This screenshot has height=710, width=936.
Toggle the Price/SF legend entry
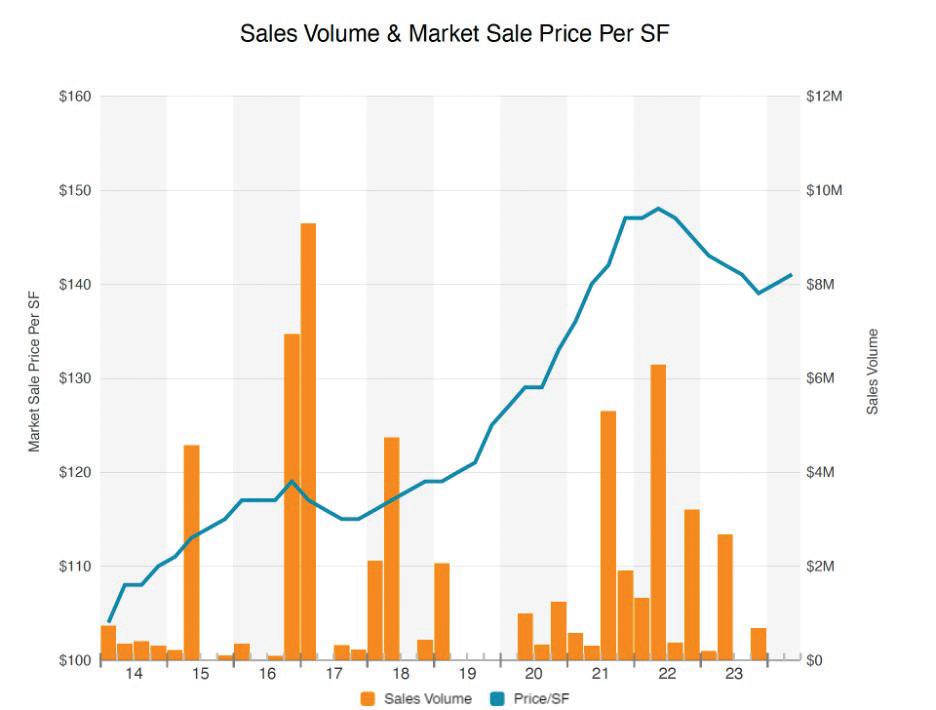(529, 699)
